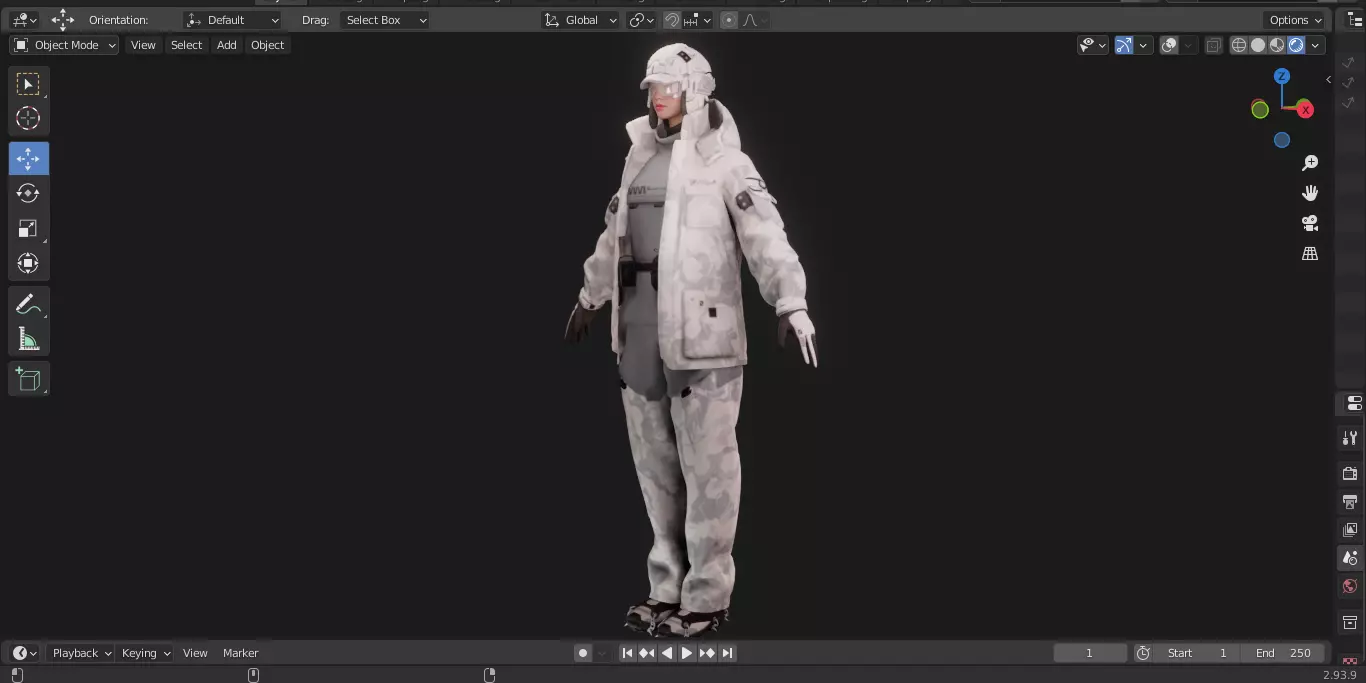Toggle proportional editing
Image resolution: width=1366 pixels, height=683 pixels.
(x=729, y=20)
